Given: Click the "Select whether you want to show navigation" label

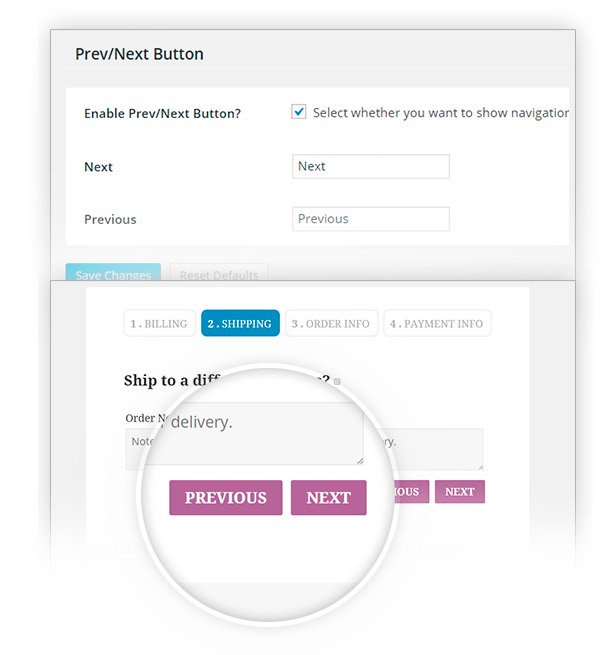Looking at the screenshot, I should click(440, 113).
